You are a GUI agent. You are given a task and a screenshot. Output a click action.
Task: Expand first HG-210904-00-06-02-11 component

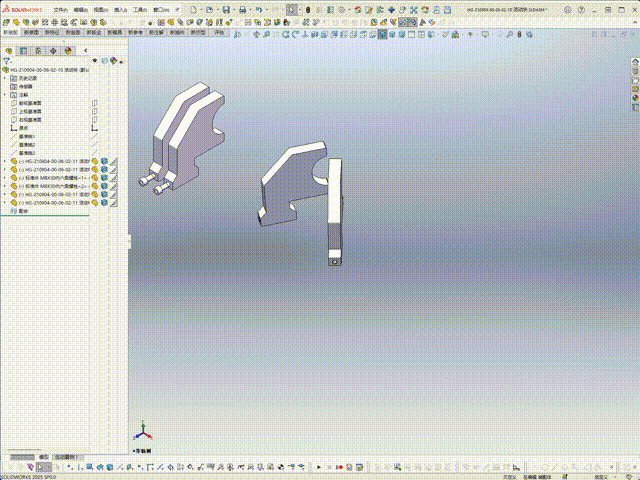coord(5,161)
